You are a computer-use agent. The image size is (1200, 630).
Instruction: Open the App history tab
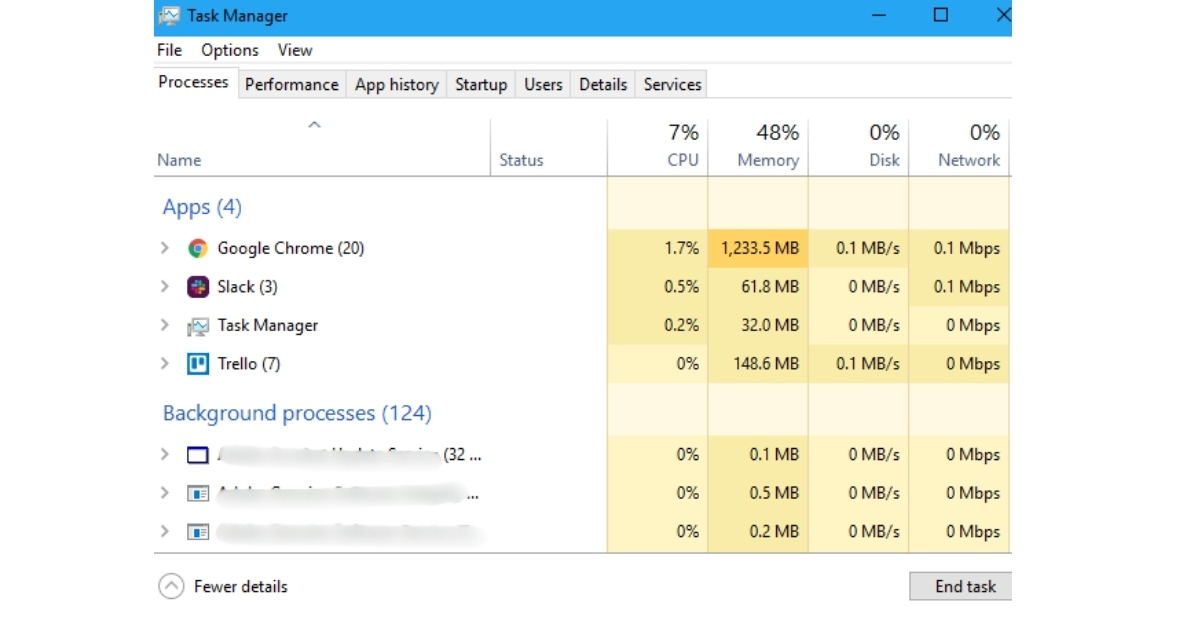(x=396, y=84)
